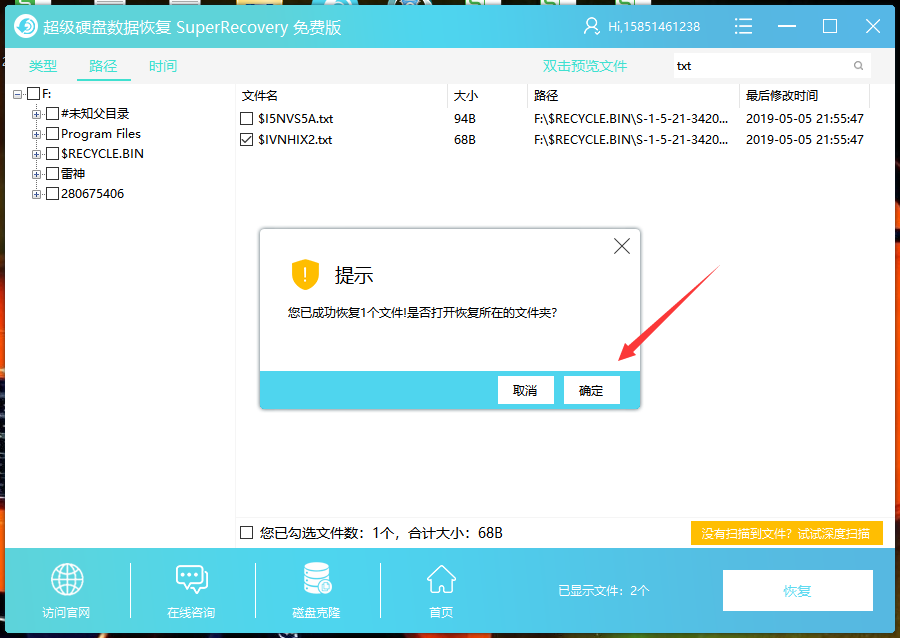Minimize the SuperRecovery window
The height and width of the screenshot is (638, 900).
tap(786, 26)
